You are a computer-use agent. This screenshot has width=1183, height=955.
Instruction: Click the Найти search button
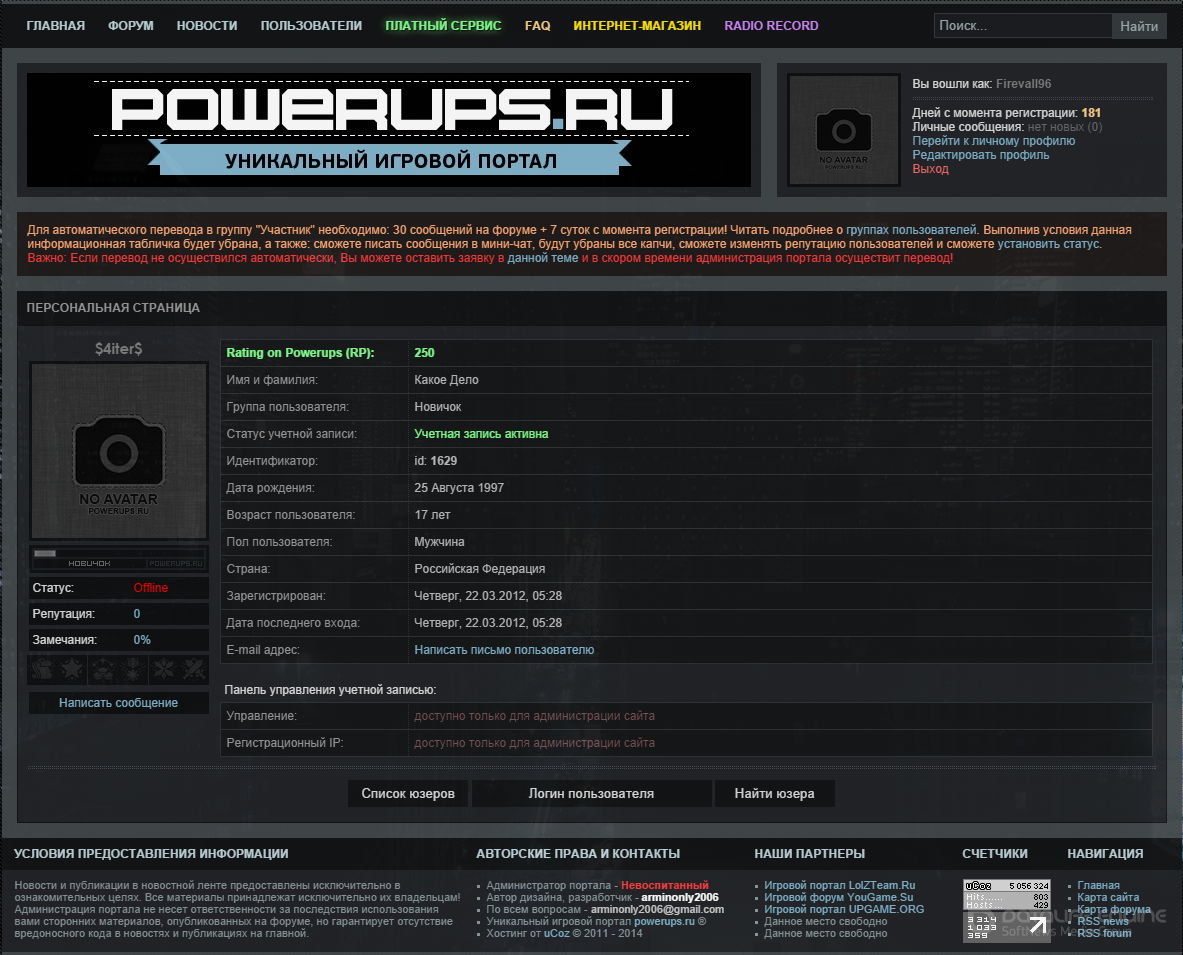(1138, 26)
